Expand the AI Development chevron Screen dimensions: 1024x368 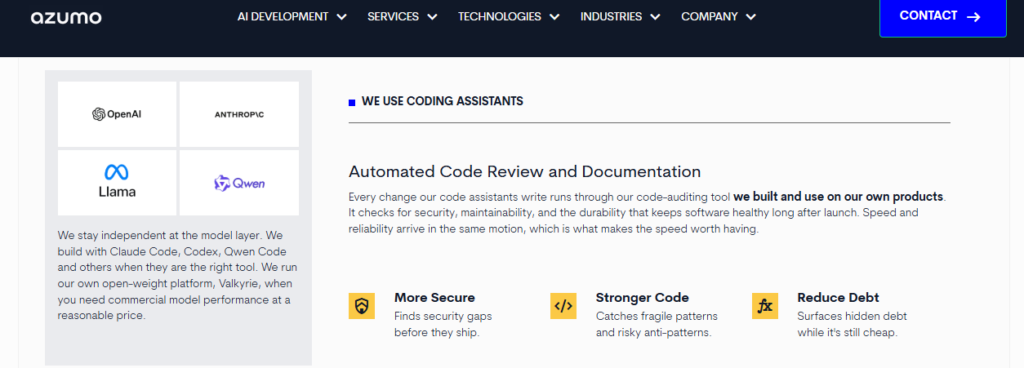(342, 18)
